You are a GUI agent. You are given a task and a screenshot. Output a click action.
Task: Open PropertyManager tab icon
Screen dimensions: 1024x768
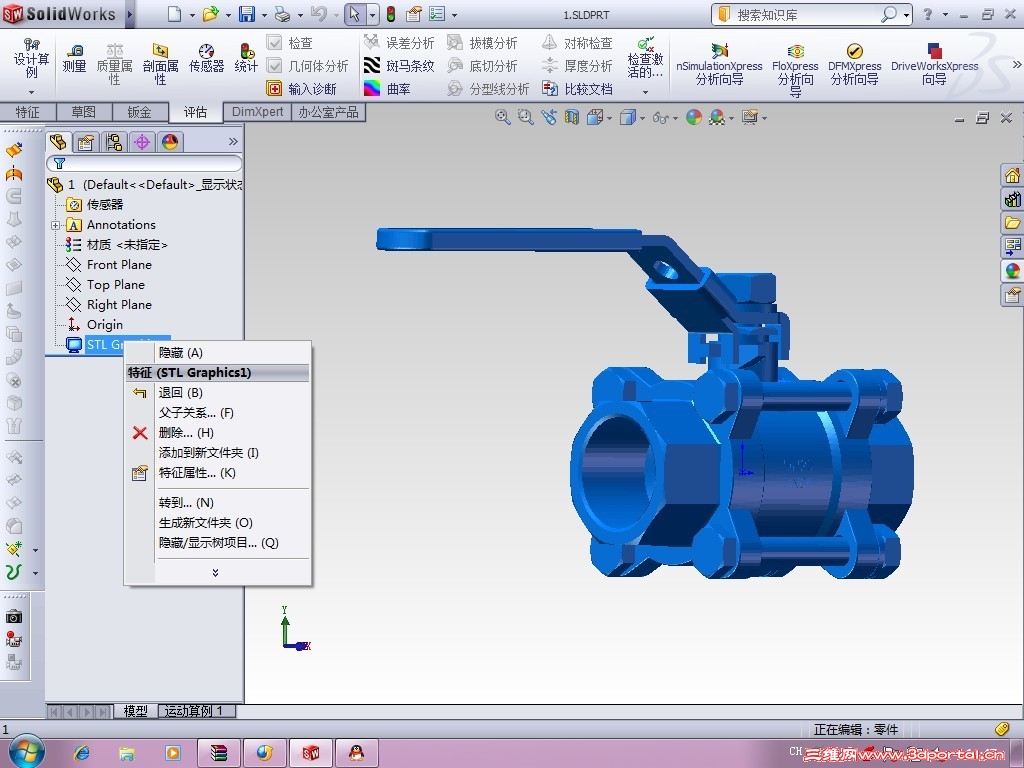86,142
